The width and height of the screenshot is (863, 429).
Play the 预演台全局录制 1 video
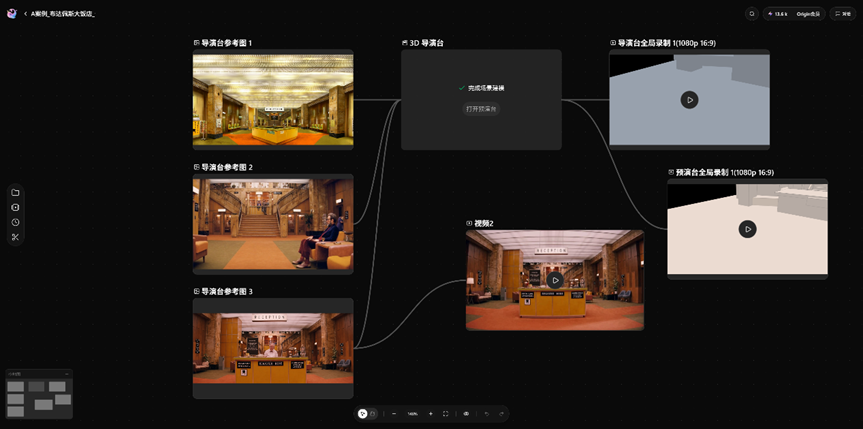pos(747,229)
